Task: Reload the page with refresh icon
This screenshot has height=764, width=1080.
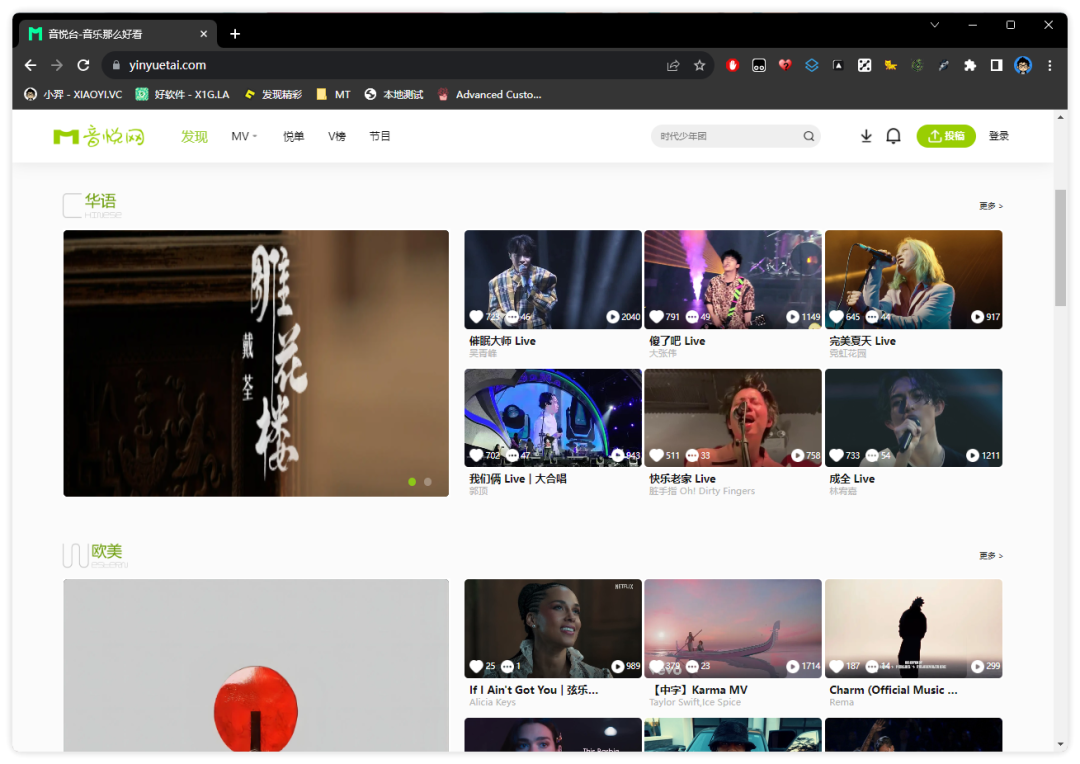Action: (x=83, y=65)
